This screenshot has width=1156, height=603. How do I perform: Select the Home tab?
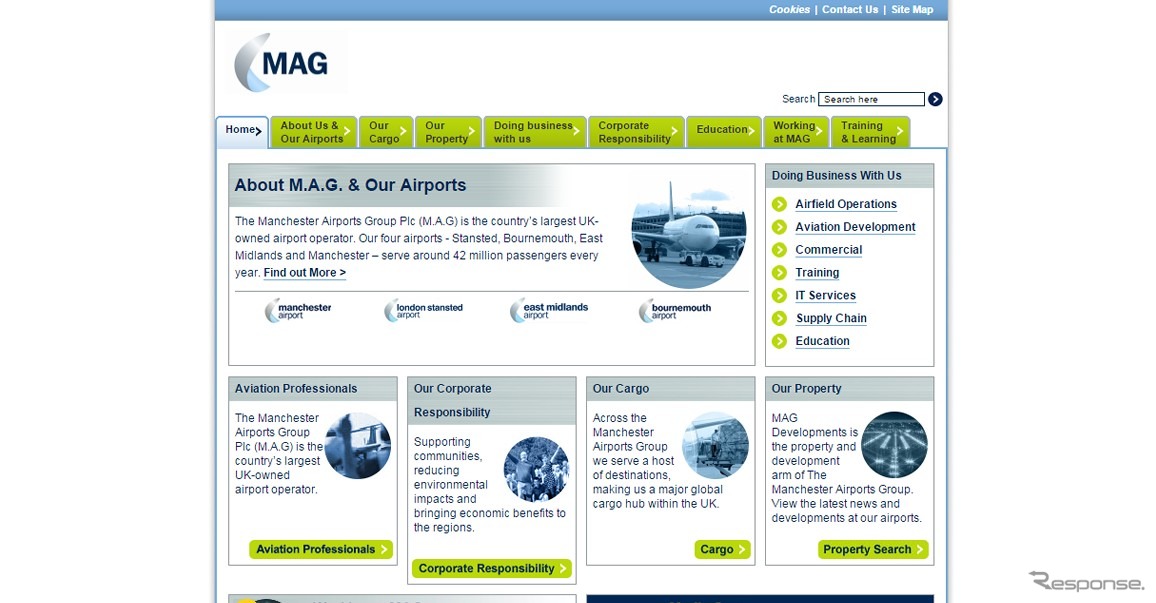click(x=243, y=132)
